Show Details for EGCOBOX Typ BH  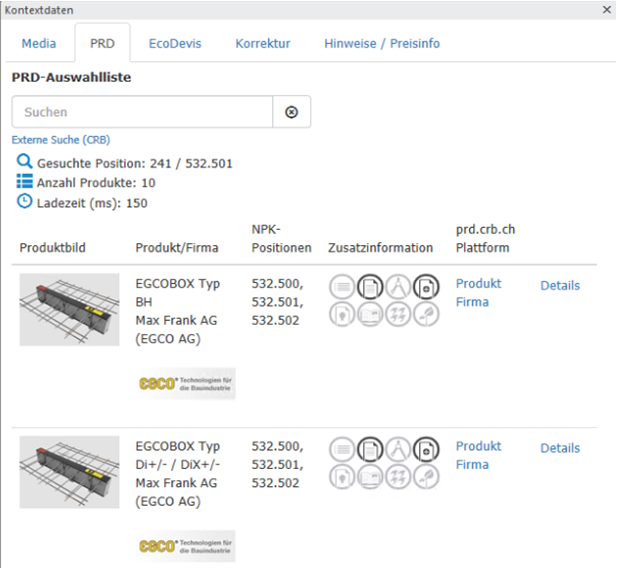(560, 285)
